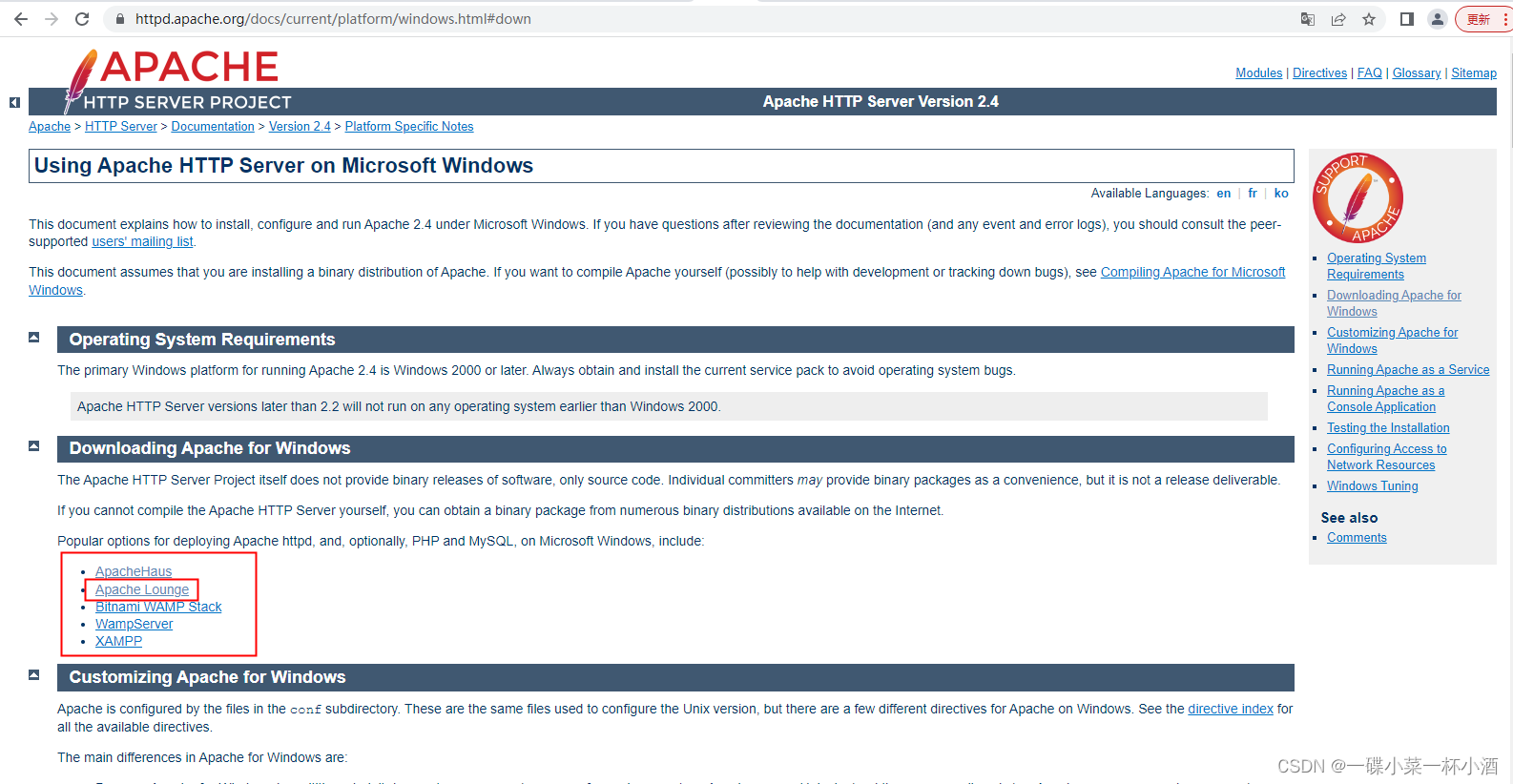Image resolution: width=1513 pixels, height=784 pixels.
Task: Click the share page icon
Action: click(1338, 19)
